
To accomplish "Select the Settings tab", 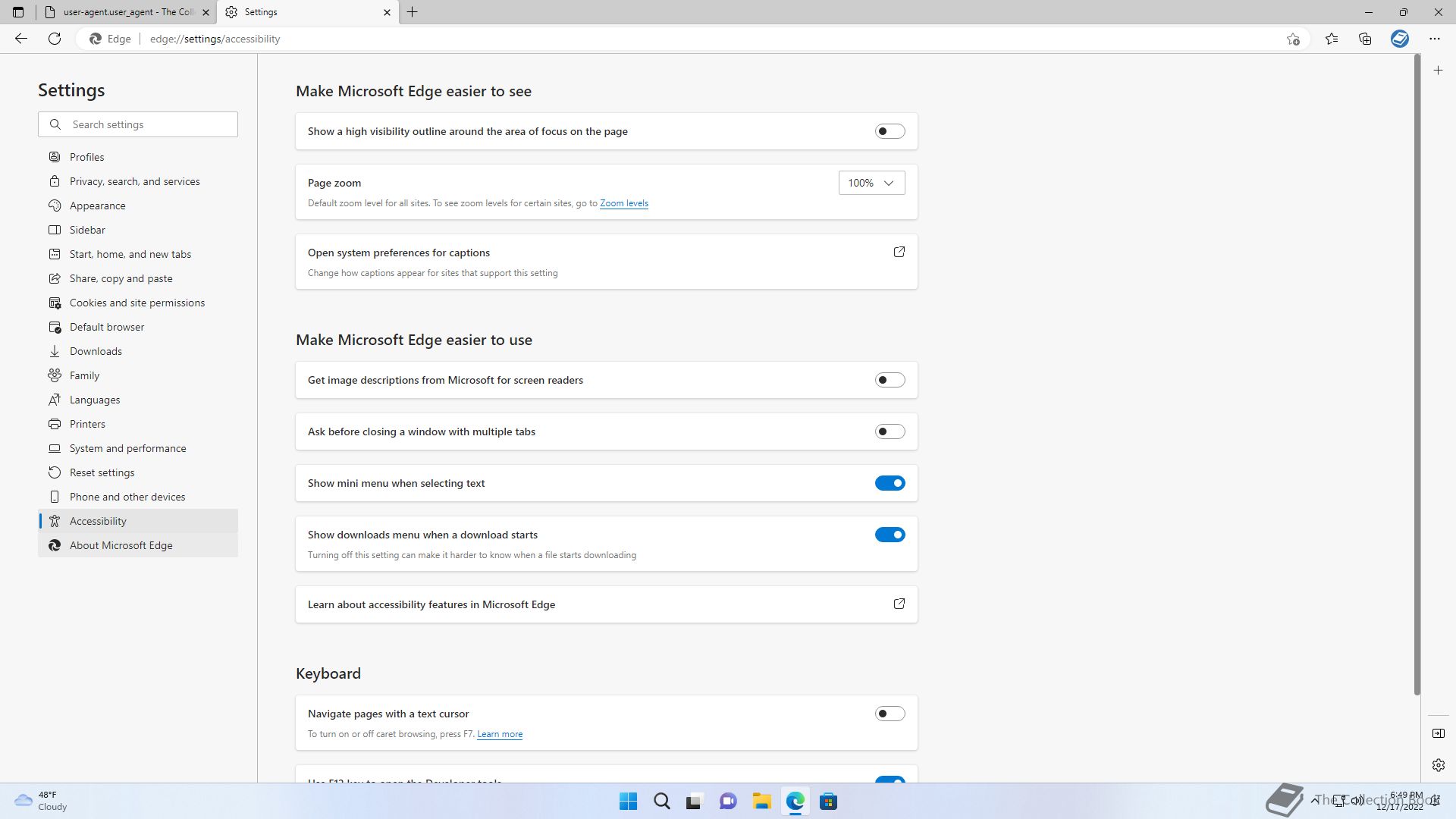I will [308, 12].
